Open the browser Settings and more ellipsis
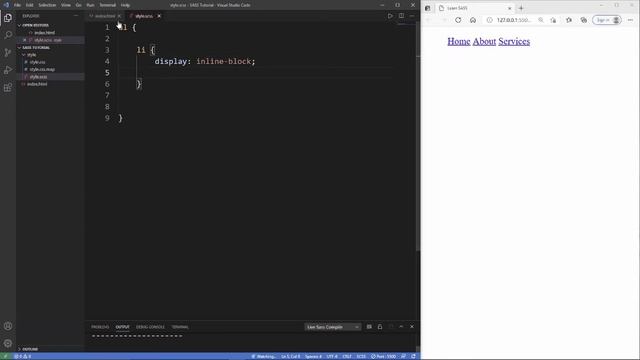 (630, 20)
